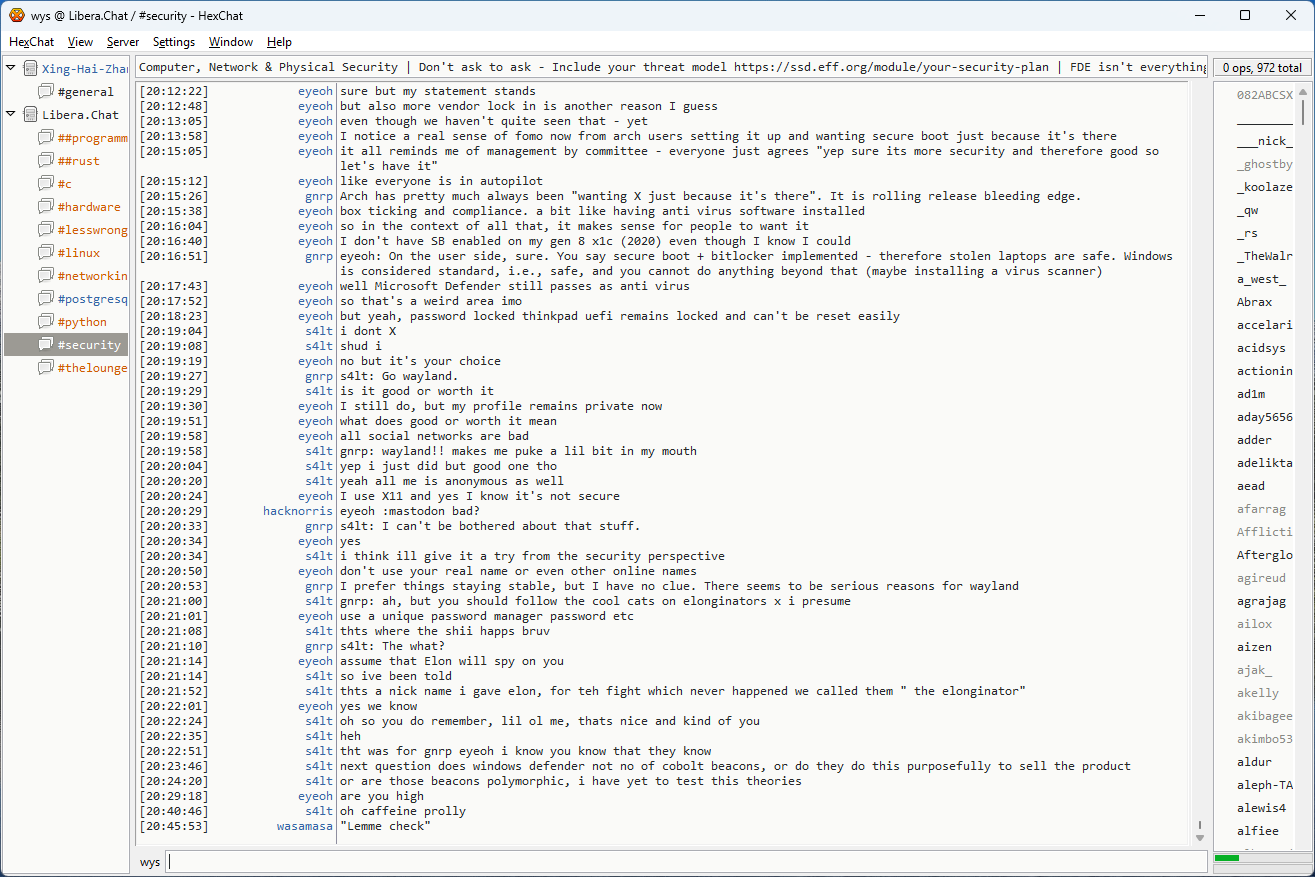This screenshot has height=877, width=1315.
Task: Switch to the ##rust channel
Action: 78,160
